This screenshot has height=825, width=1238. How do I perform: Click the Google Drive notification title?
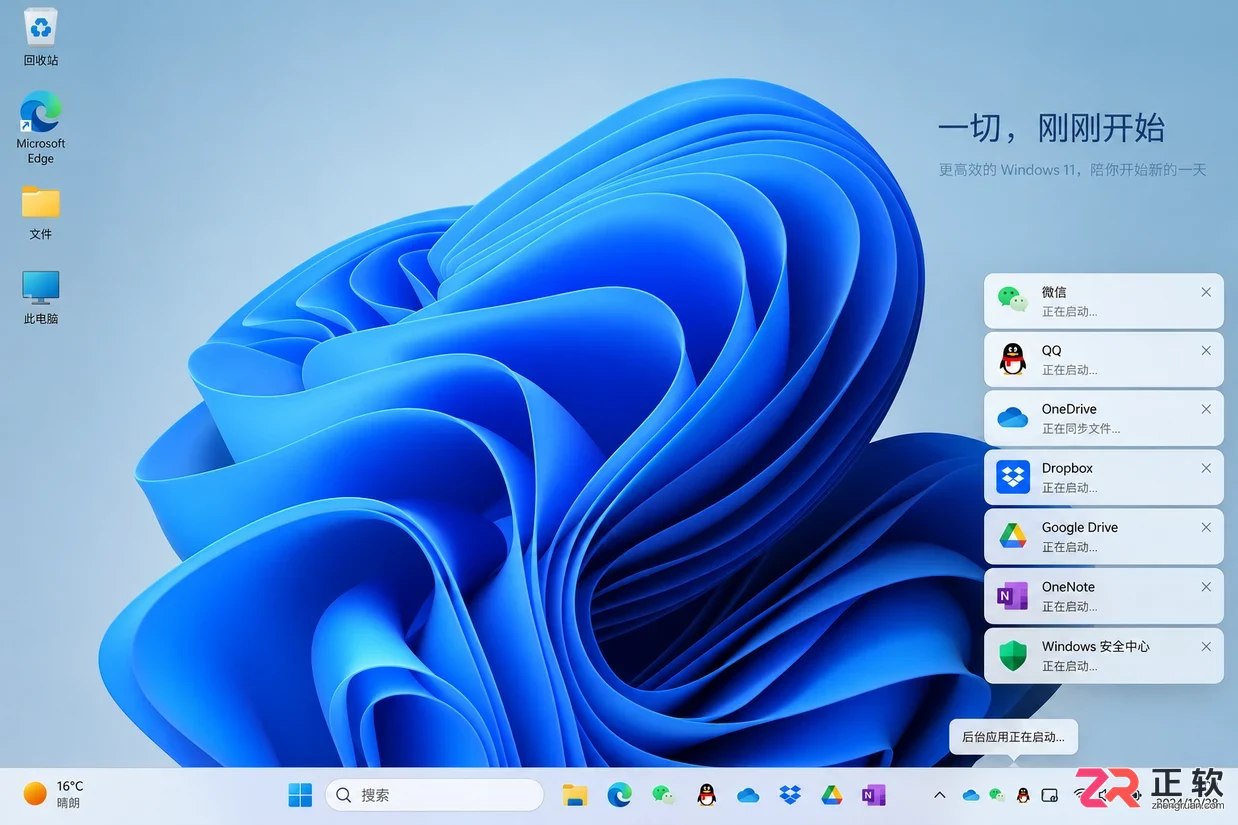[x=1080, y=527]
